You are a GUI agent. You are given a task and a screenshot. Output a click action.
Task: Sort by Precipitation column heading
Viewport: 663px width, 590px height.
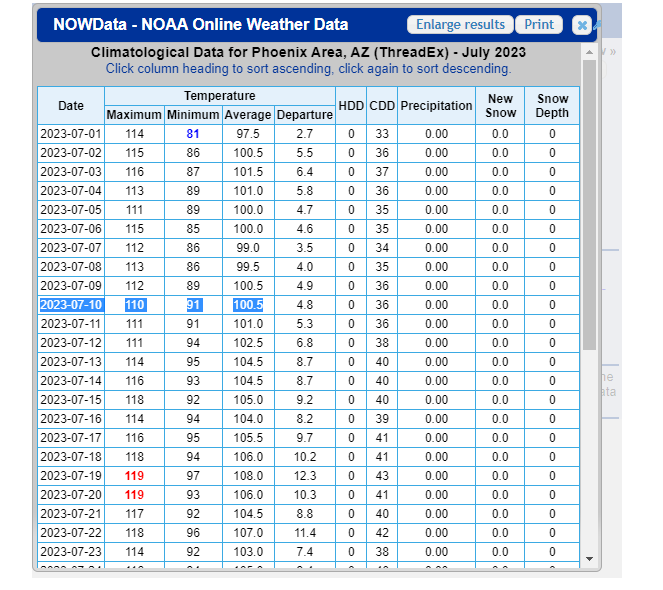pos(436,105)
